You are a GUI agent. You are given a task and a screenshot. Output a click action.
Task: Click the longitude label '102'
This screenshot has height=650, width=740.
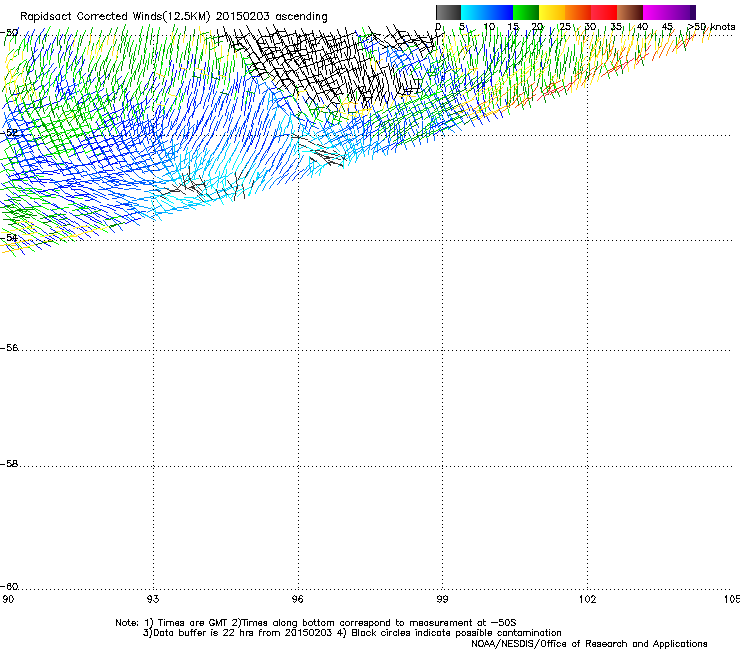pos(587,599)
